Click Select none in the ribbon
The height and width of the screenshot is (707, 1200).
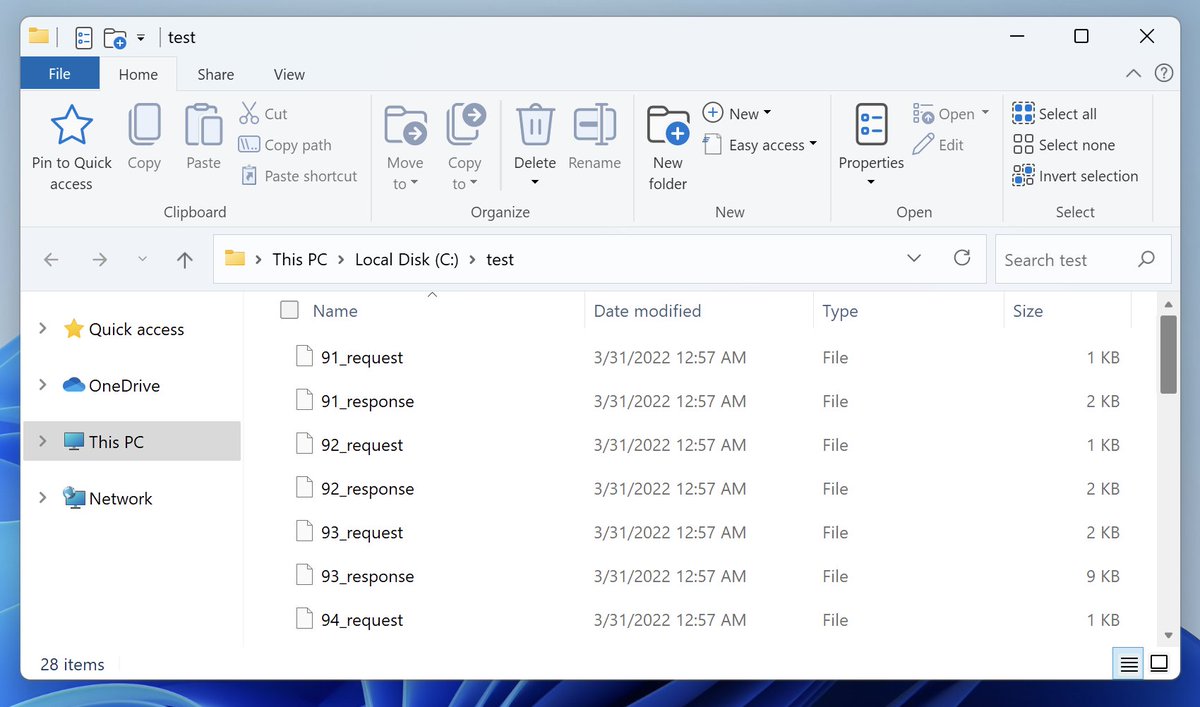1063,145
